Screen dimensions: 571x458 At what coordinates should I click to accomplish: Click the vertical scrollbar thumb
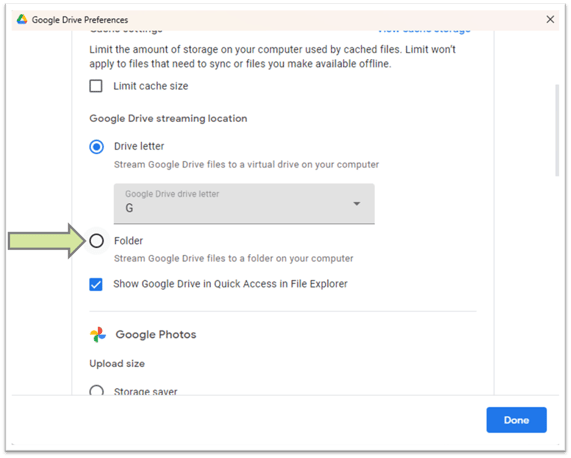[556, 130]
